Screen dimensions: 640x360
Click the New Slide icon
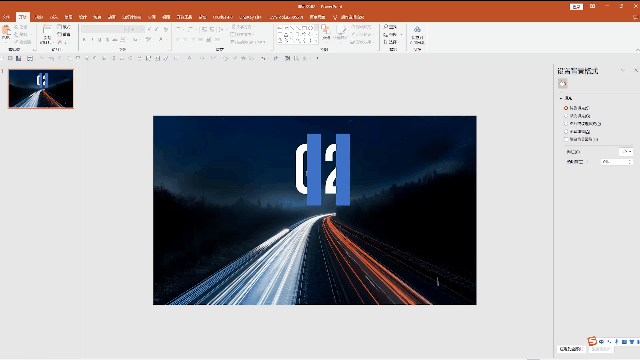(47, 29)
